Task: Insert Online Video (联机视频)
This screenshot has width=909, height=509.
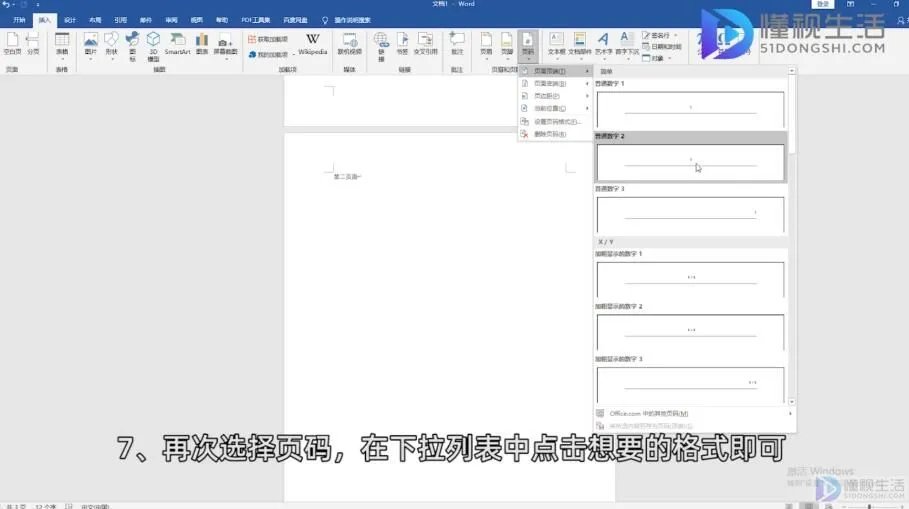Action: pyautogui.click(x=350, y=44)
